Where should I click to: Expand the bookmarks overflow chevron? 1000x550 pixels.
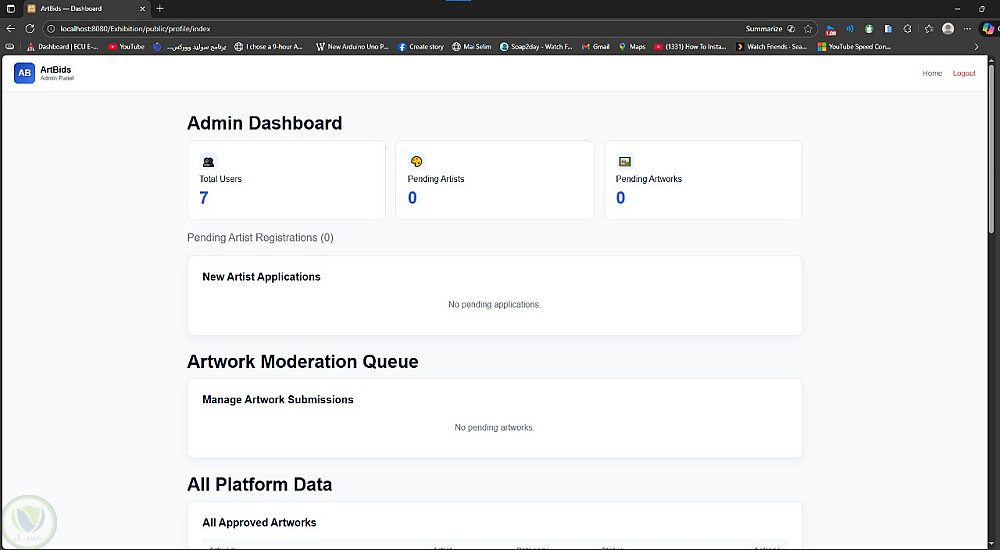(x=977, y=46)
